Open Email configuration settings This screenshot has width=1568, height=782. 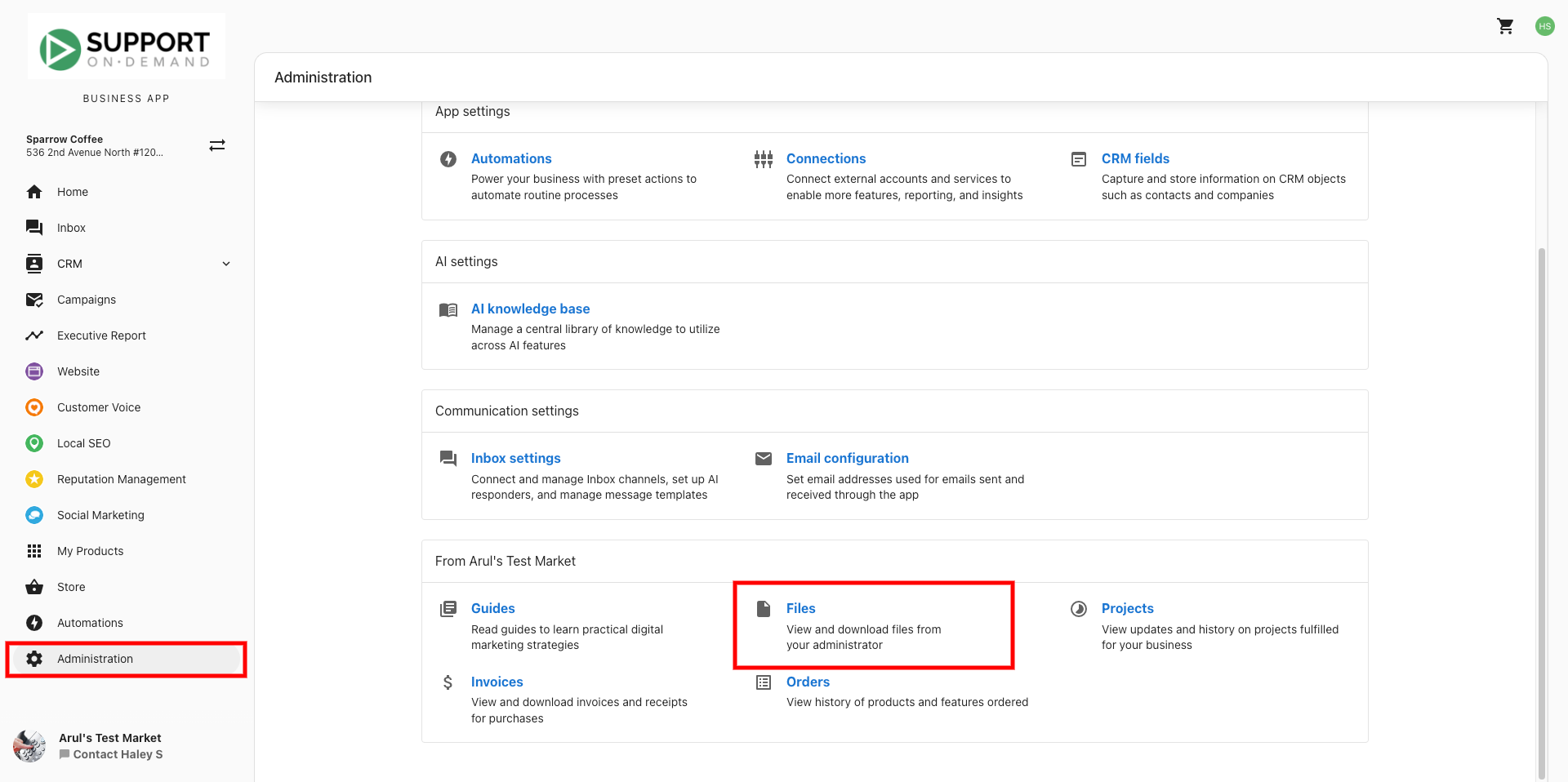[x=847, y=458]
